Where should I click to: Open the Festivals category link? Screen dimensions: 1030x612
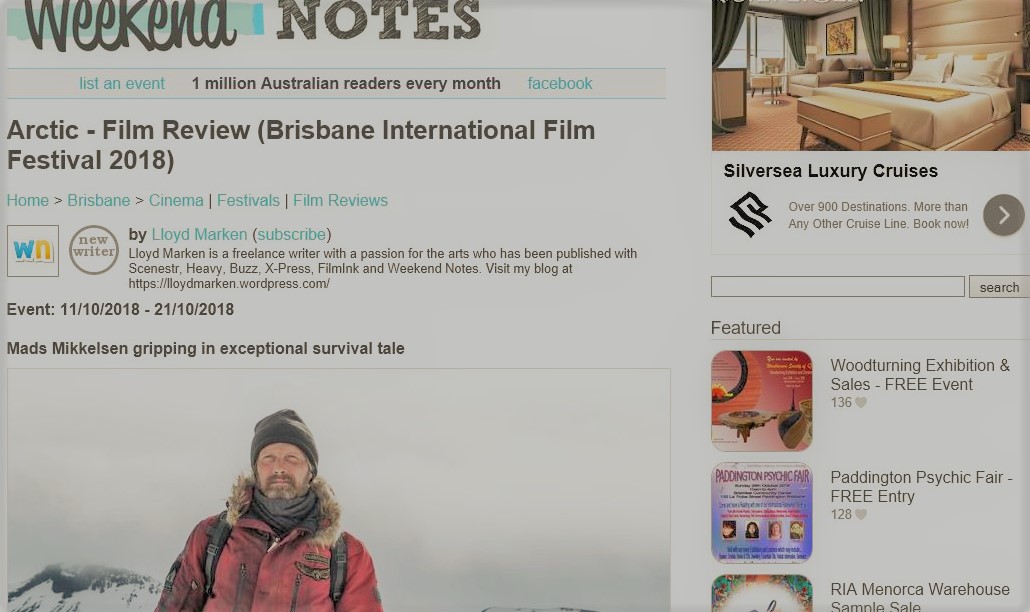248,200
